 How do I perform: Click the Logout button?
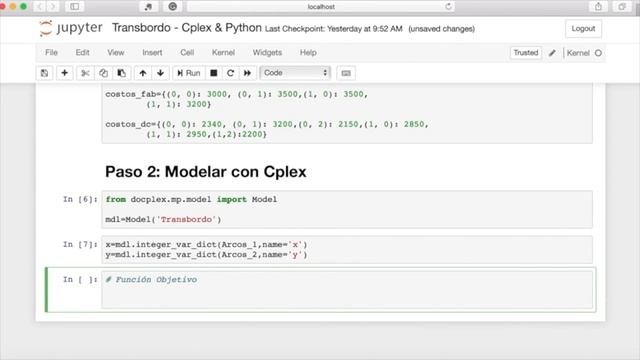(x=583, y=29)
